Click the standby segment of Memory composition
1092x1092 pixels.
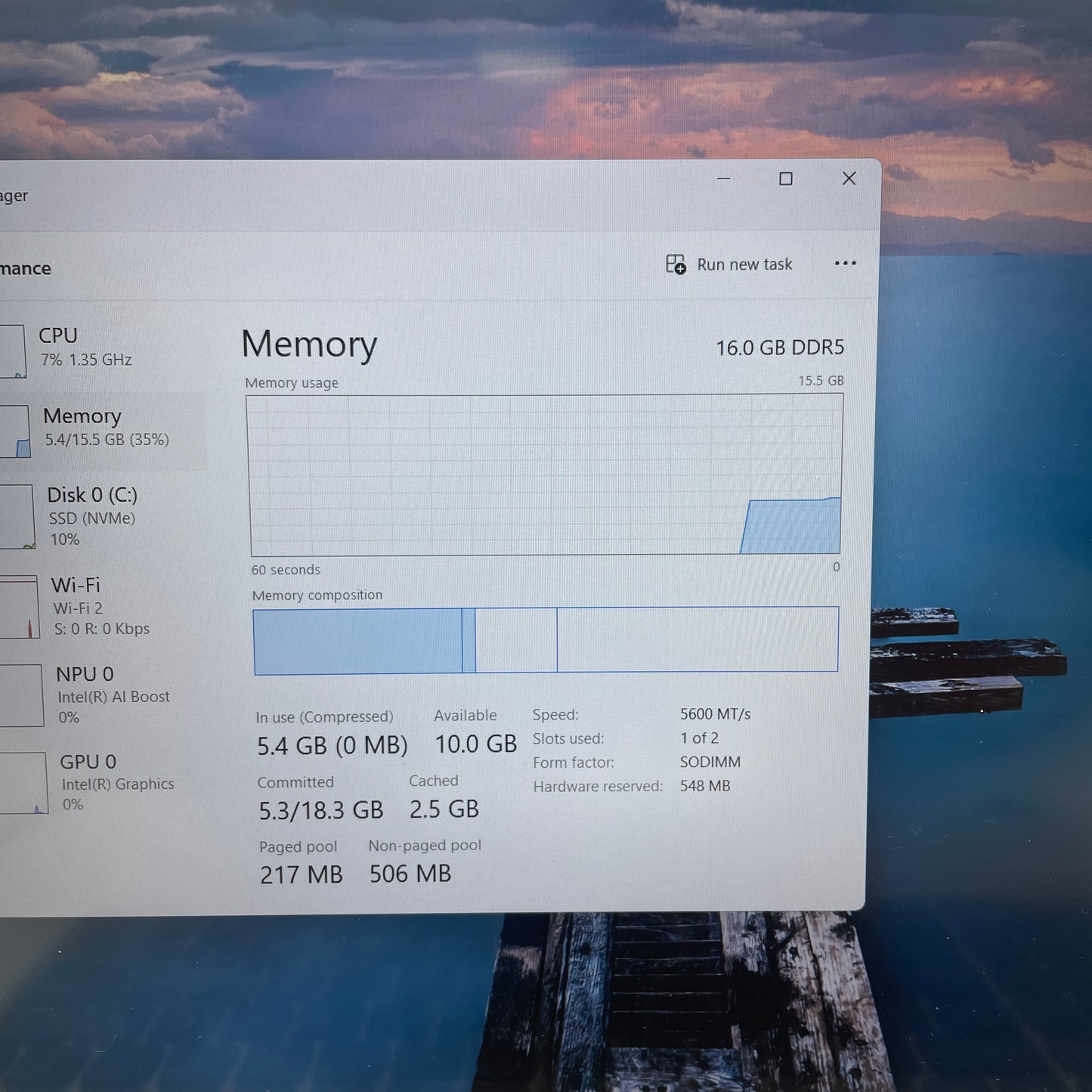click(x=516, y=640)
